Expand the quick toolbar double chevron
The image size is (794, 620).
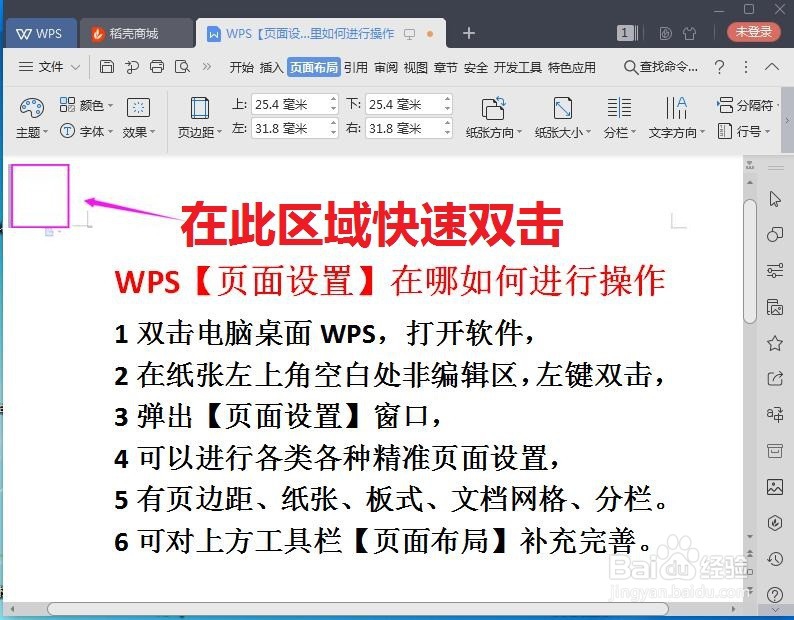[x=207, y=66]
